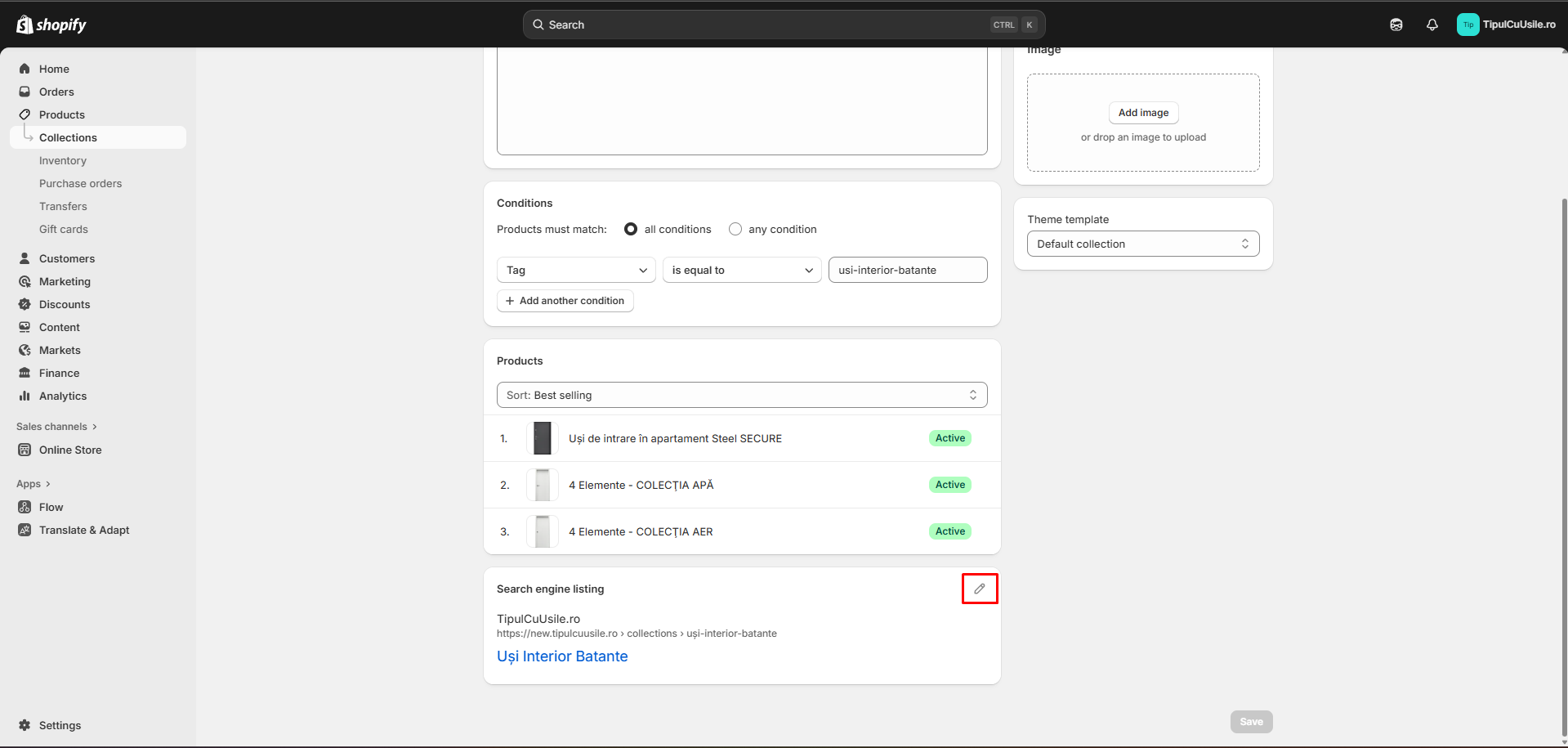This screenshot has width=1568, height=748.
Task: Open the Flow app icon
Action: coord(25,507)
